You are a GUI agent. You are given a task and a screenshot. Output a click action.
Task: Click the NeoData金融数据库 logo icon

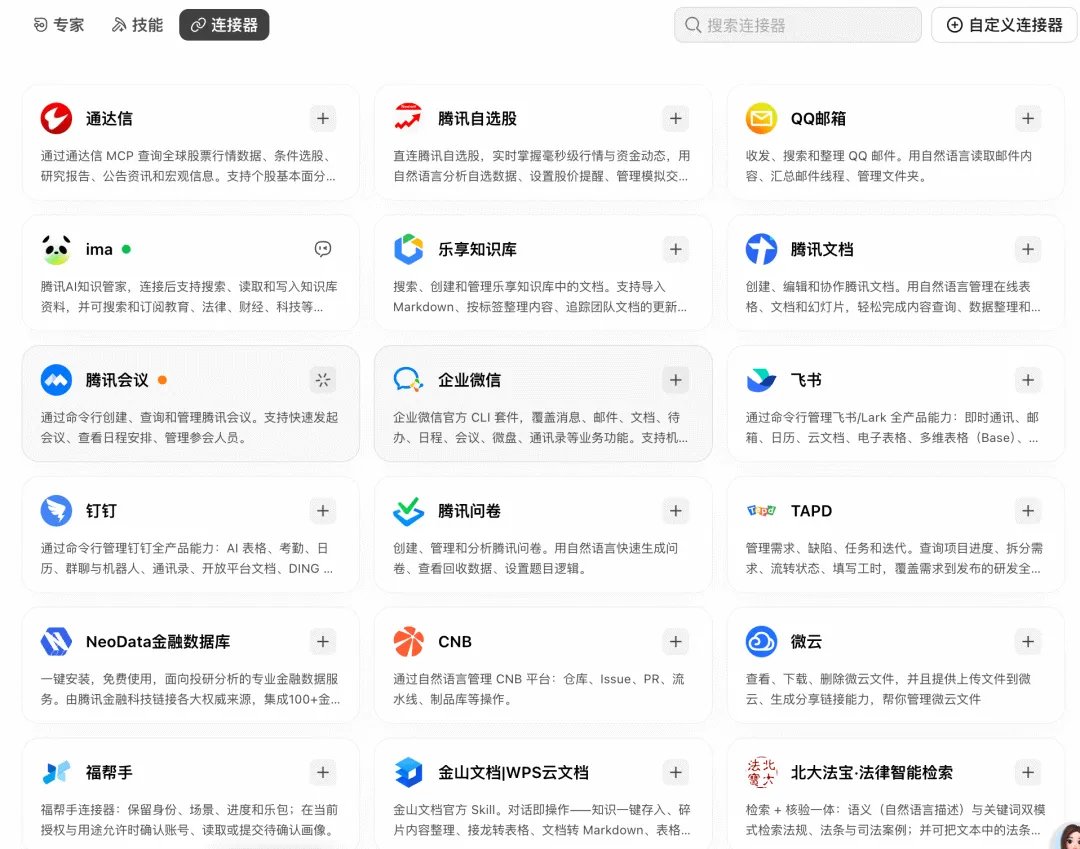tap(56, 642)
